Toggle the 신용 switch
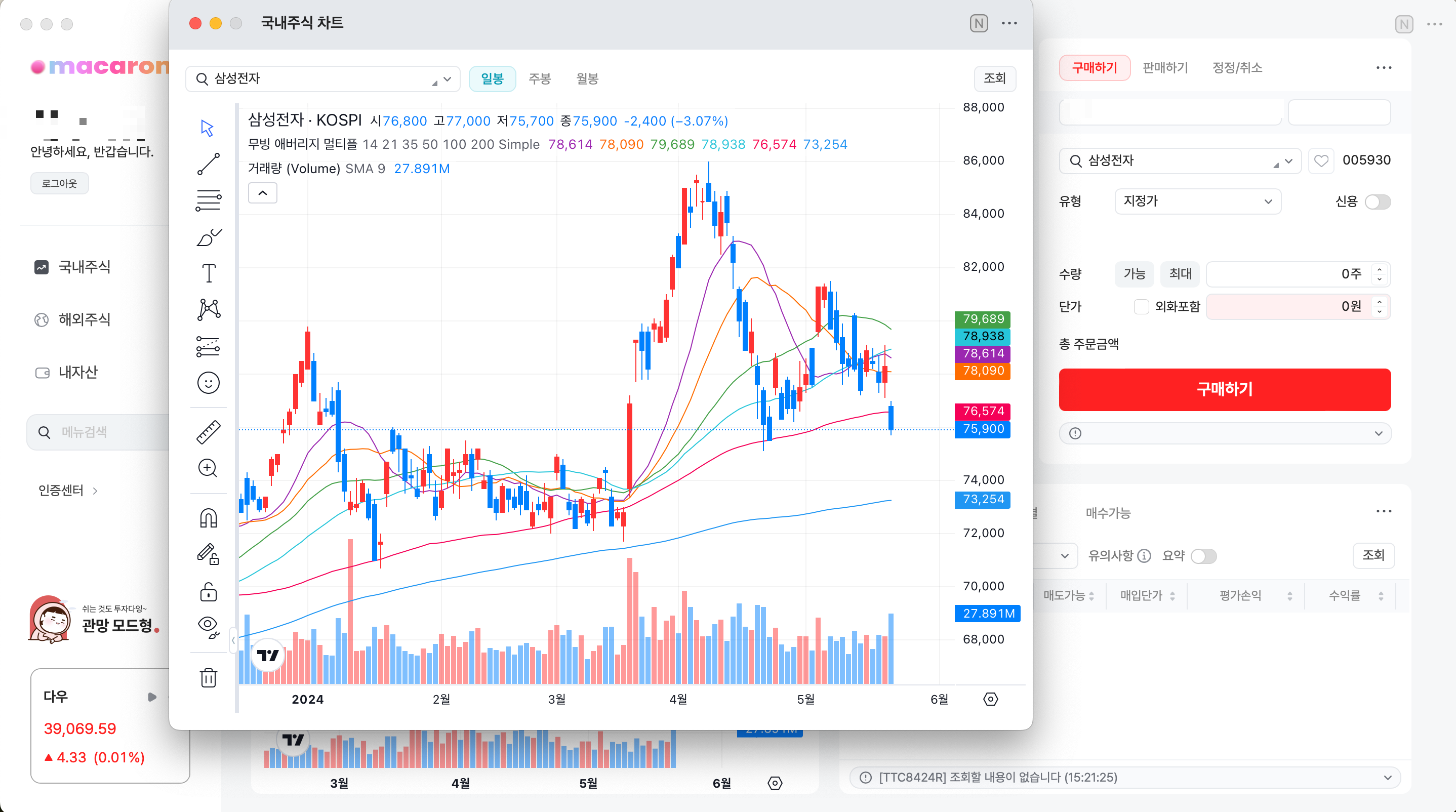This screenshot has height=812, width=1456. [1378, 202]
